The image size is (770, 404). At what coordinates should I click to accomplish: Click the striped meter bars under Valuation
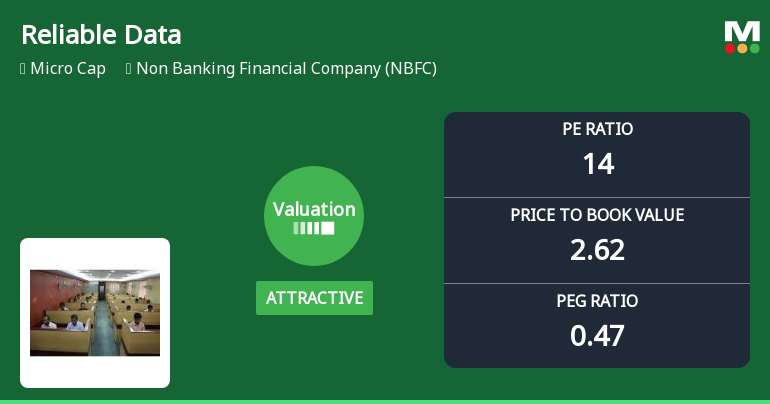point(313,228)
